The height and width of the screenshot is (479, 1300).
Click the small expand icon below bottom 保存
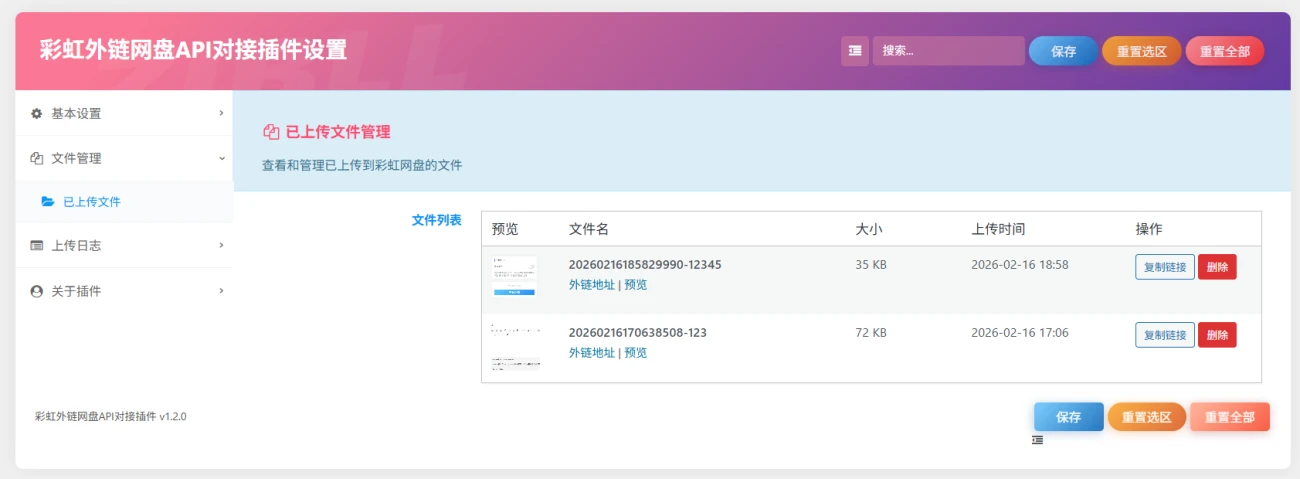pyautogui.click(x=1038, y=440)
